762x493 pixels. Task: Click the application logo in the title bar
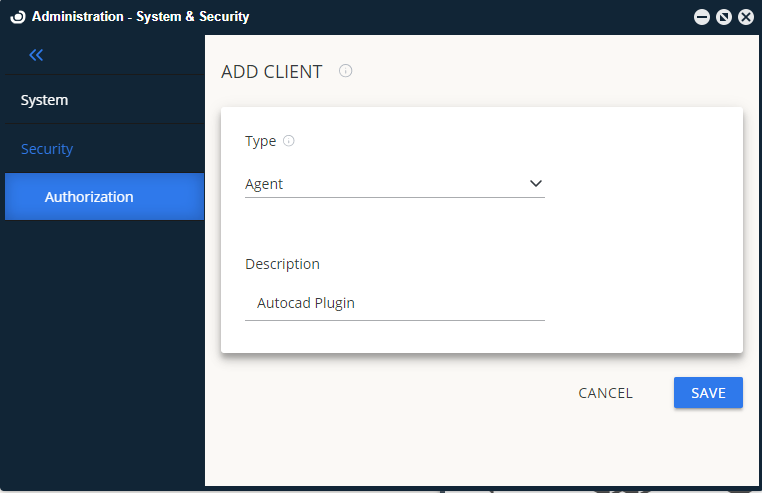click(17, 17)
